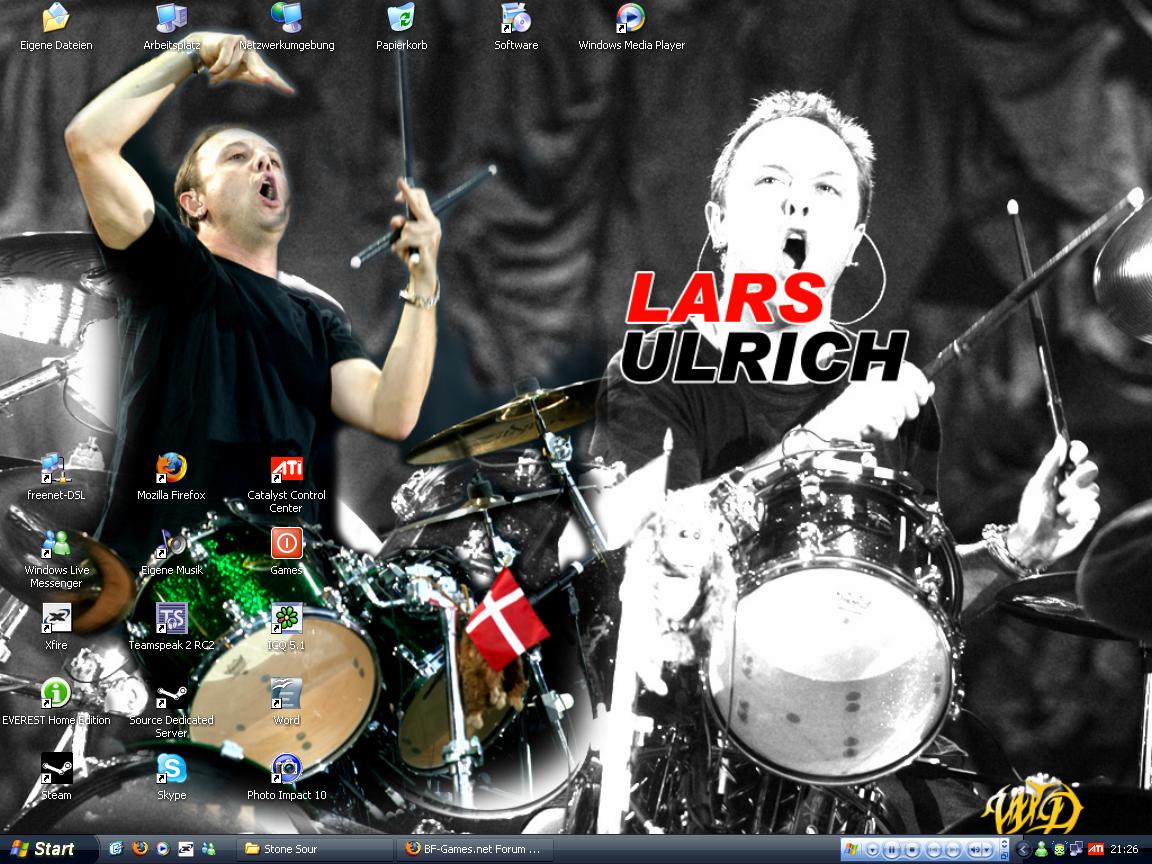Expand hidden system tray icons
1152x864 pixels.
point(1023,849)
